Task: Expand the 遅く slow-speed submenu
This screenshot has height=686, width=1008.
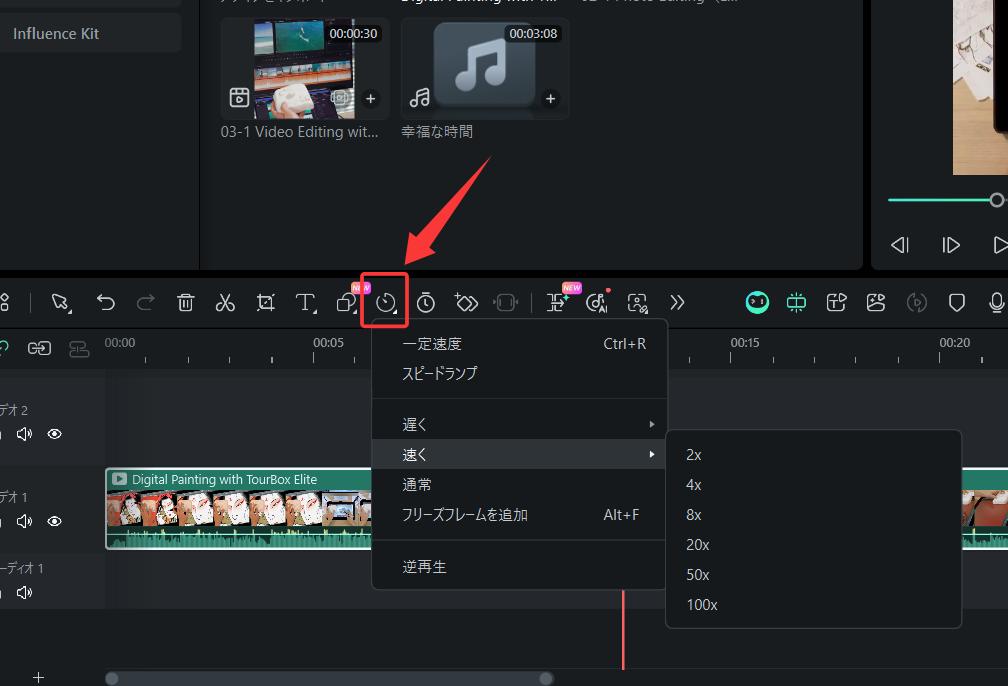Action: point(414,424)
